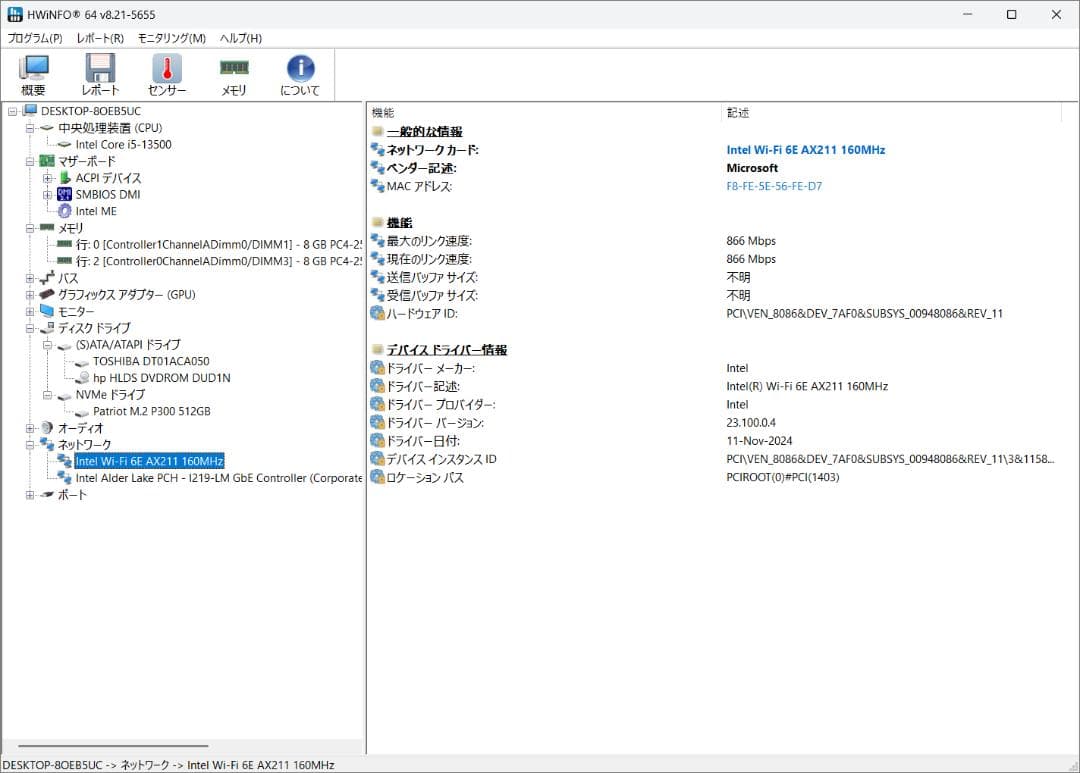The width and height of the screenshot is (1080, 773).
Task: Select SMBIOS DMI in the tree
Action: (x=107, y=194)
